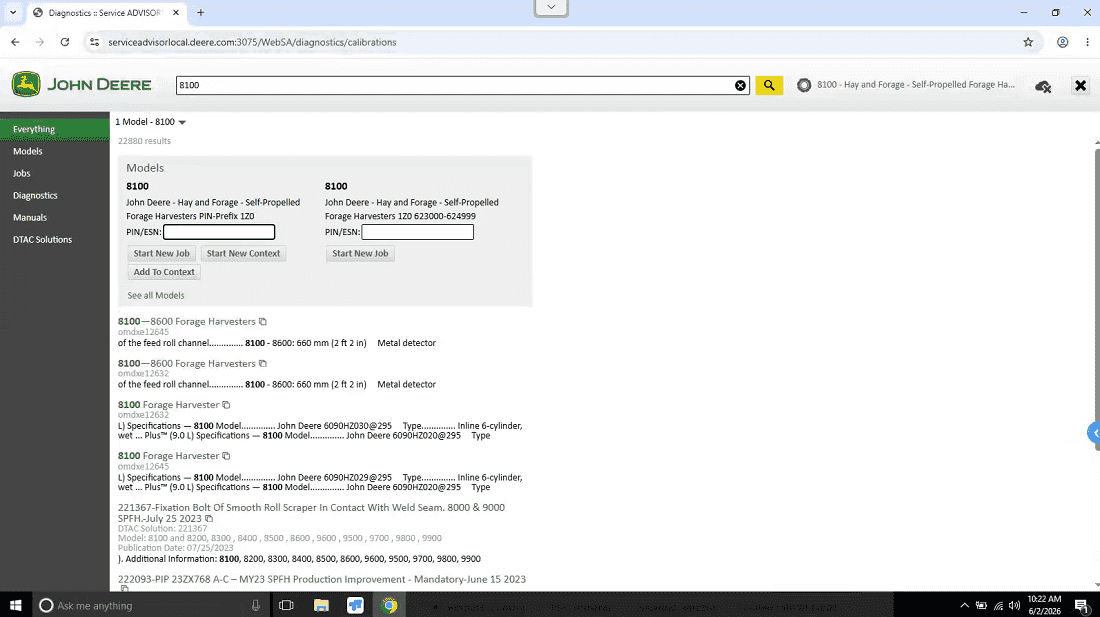Expand the 1 Model - 8100 dropdown
1100x617 pixels.
coord(151,122)
